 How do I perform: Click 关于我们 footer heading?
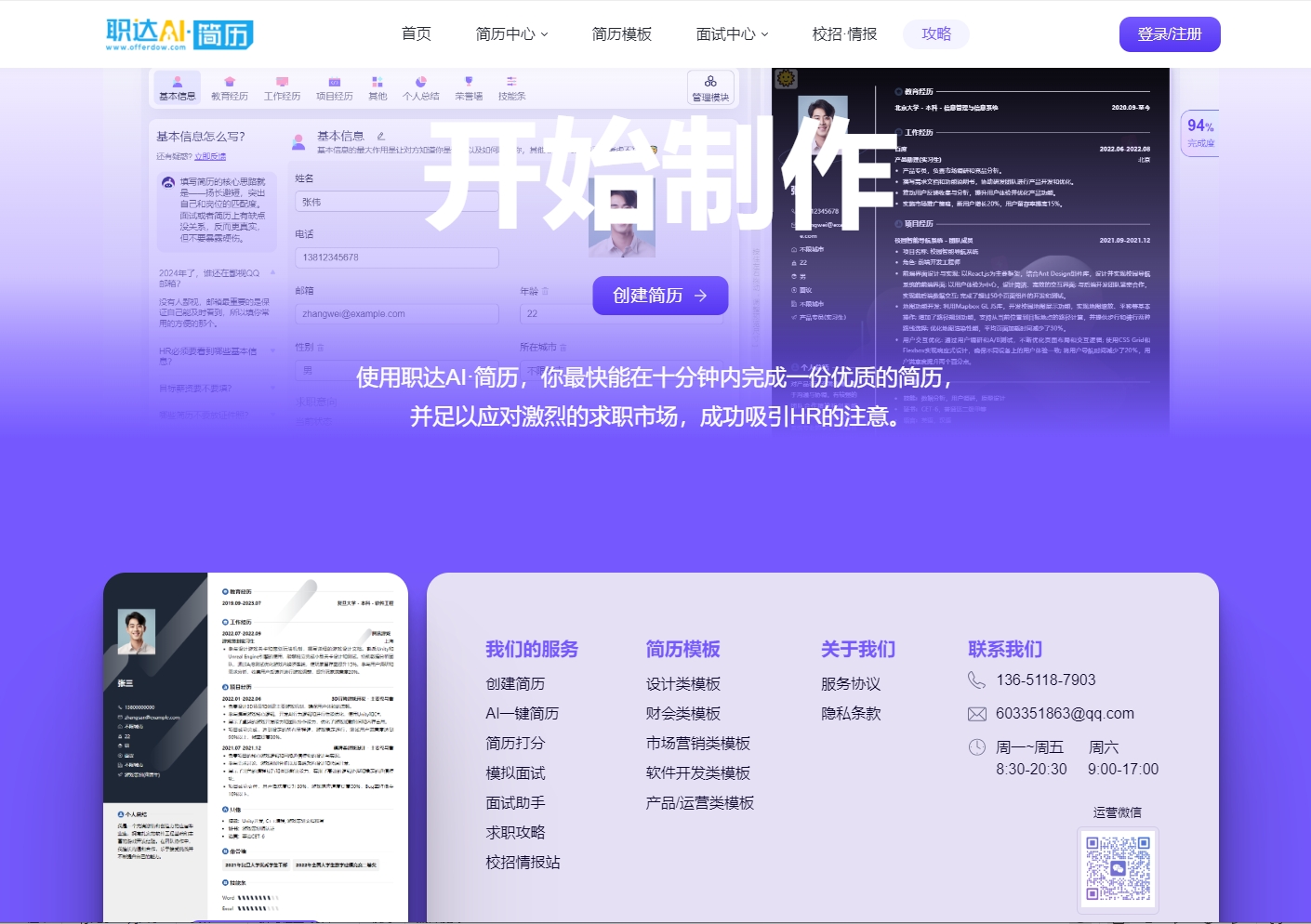click(x=858, y=650)
